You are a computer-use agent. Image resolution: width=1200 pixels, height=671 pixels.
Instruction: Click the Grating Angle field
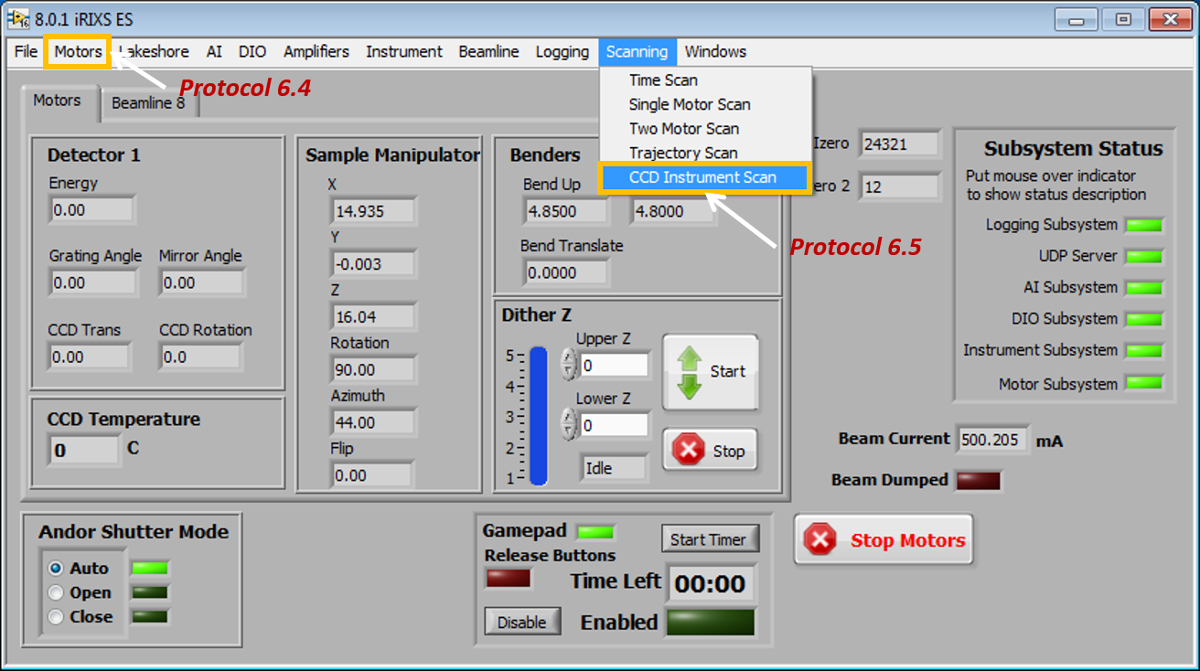[x=91, y=283]
